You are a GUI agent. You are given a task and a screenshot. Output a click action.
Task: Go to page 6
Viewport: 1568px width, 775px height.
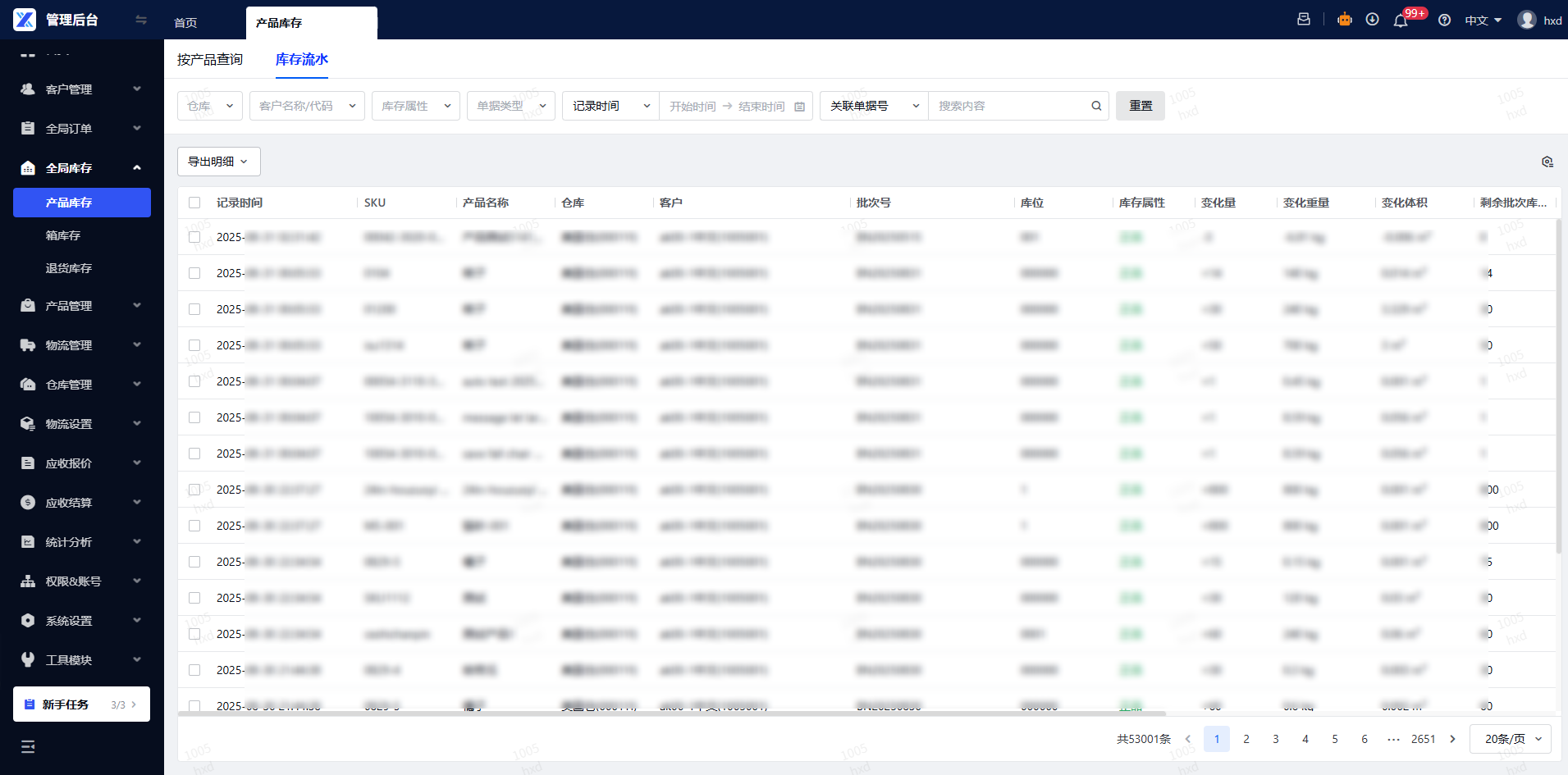coord(1365,739)
